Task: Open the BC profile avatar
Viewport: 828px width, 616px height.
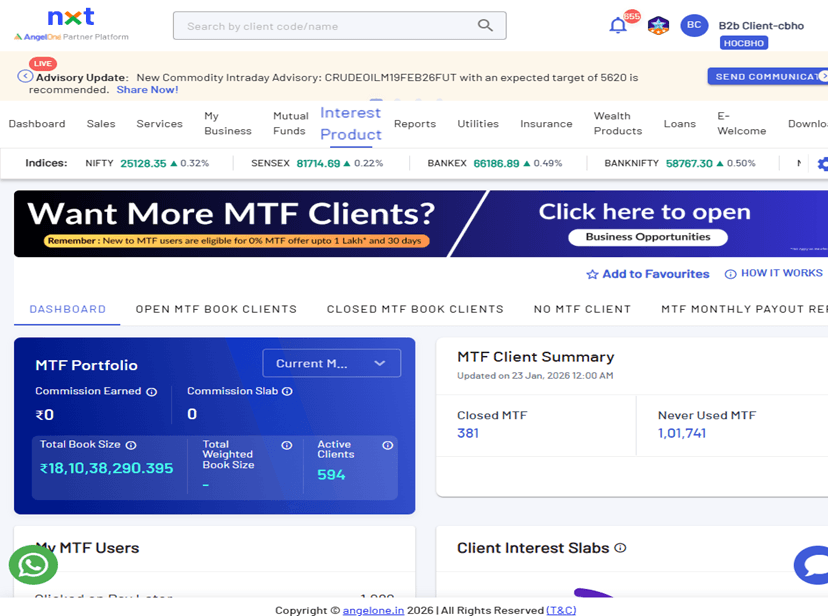Action: [x=694, y=25]
